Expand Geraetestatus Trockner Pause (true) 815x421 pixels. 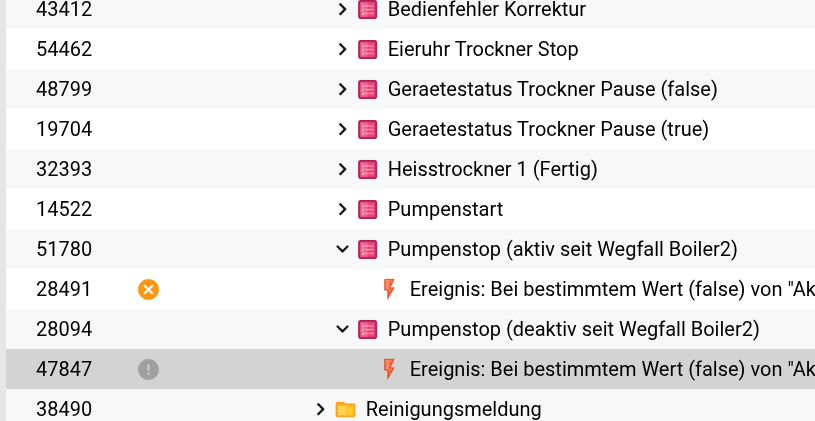342,129
